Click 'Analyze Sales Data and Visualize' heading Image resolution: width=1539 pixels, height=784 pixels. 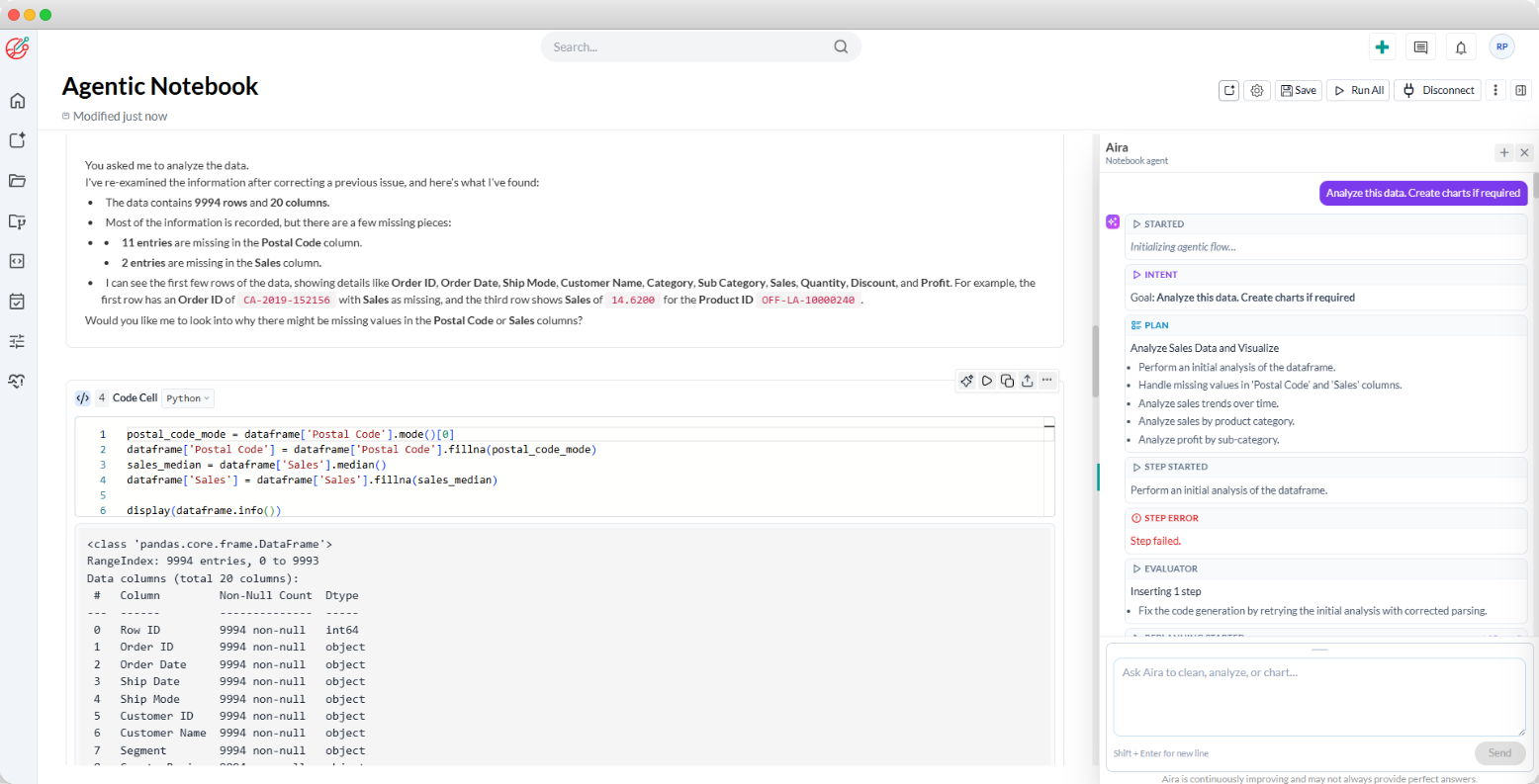pyautogui.click(x=1205, y=348)
